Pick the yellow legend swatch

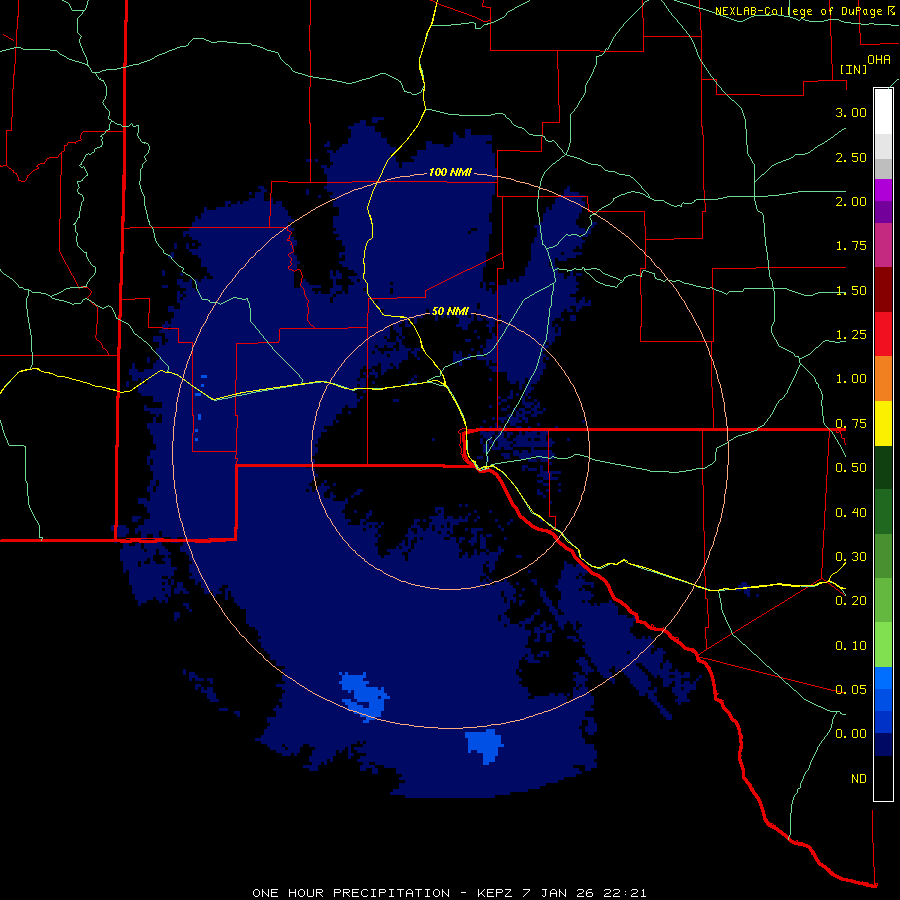[x=883, y=423]
